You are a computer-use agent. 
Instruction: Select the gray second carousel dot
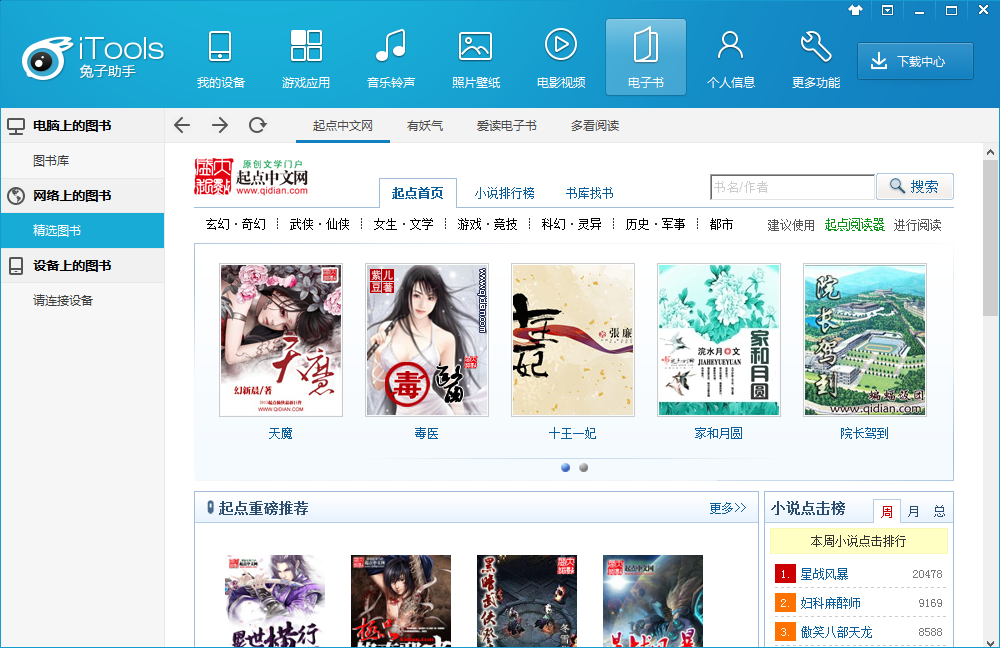[x=583, y=468]
